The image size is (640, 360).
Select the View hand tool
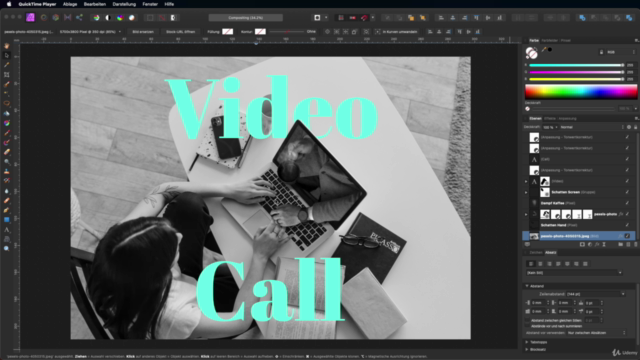pos(7,46)
